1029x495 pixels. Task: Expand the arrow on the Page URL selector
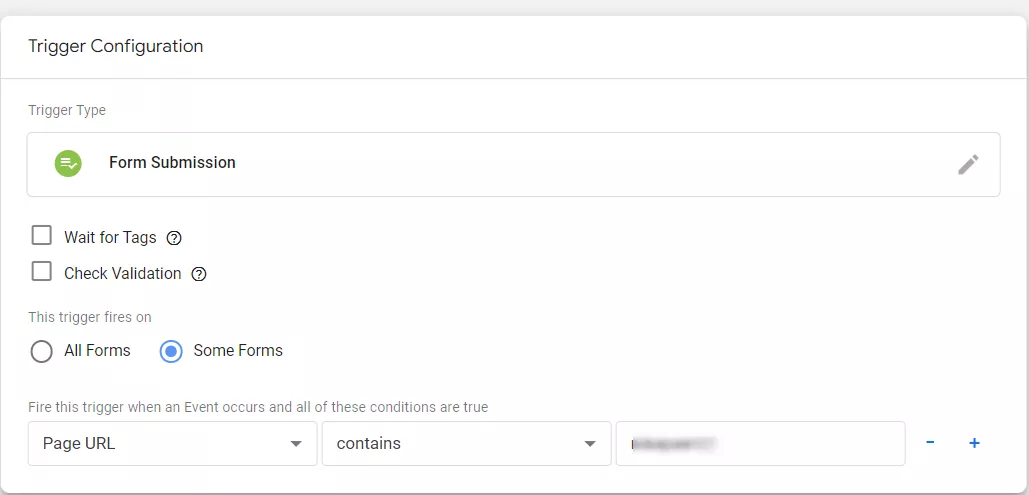(296, 444)
